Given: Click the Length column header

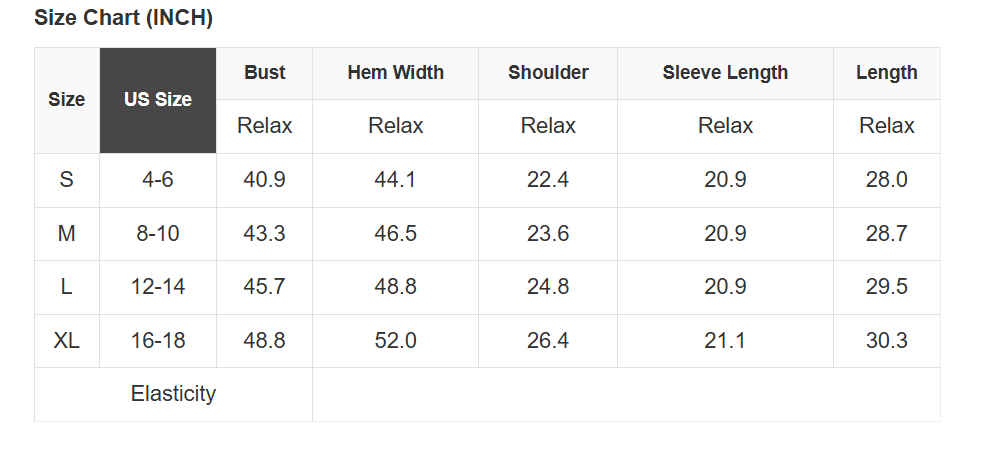Looking at the screenshot, I should 887,73.
